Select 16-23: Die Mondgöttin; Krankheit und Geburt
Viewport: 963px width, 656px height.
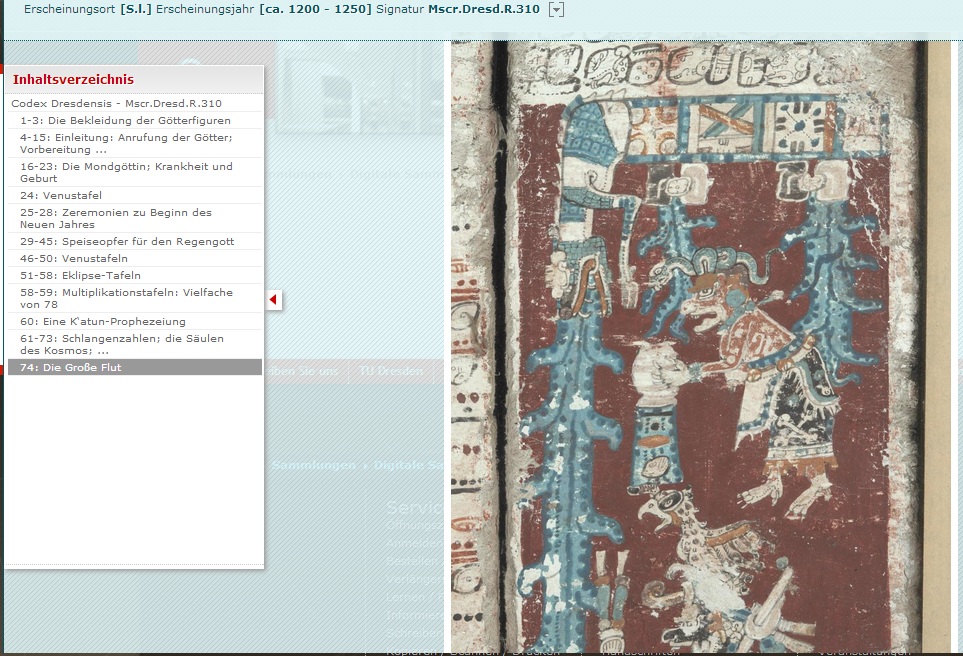click(x=126, y=172)
